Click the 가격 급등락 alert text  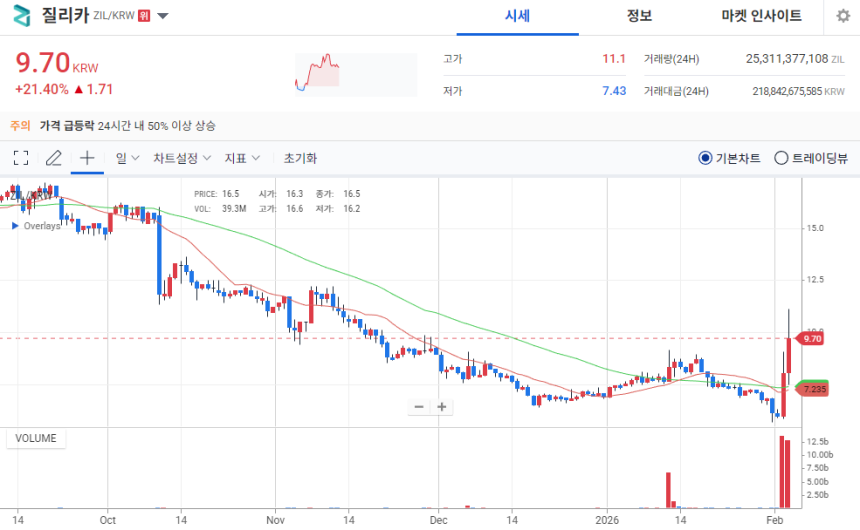[x=66, y=126]
